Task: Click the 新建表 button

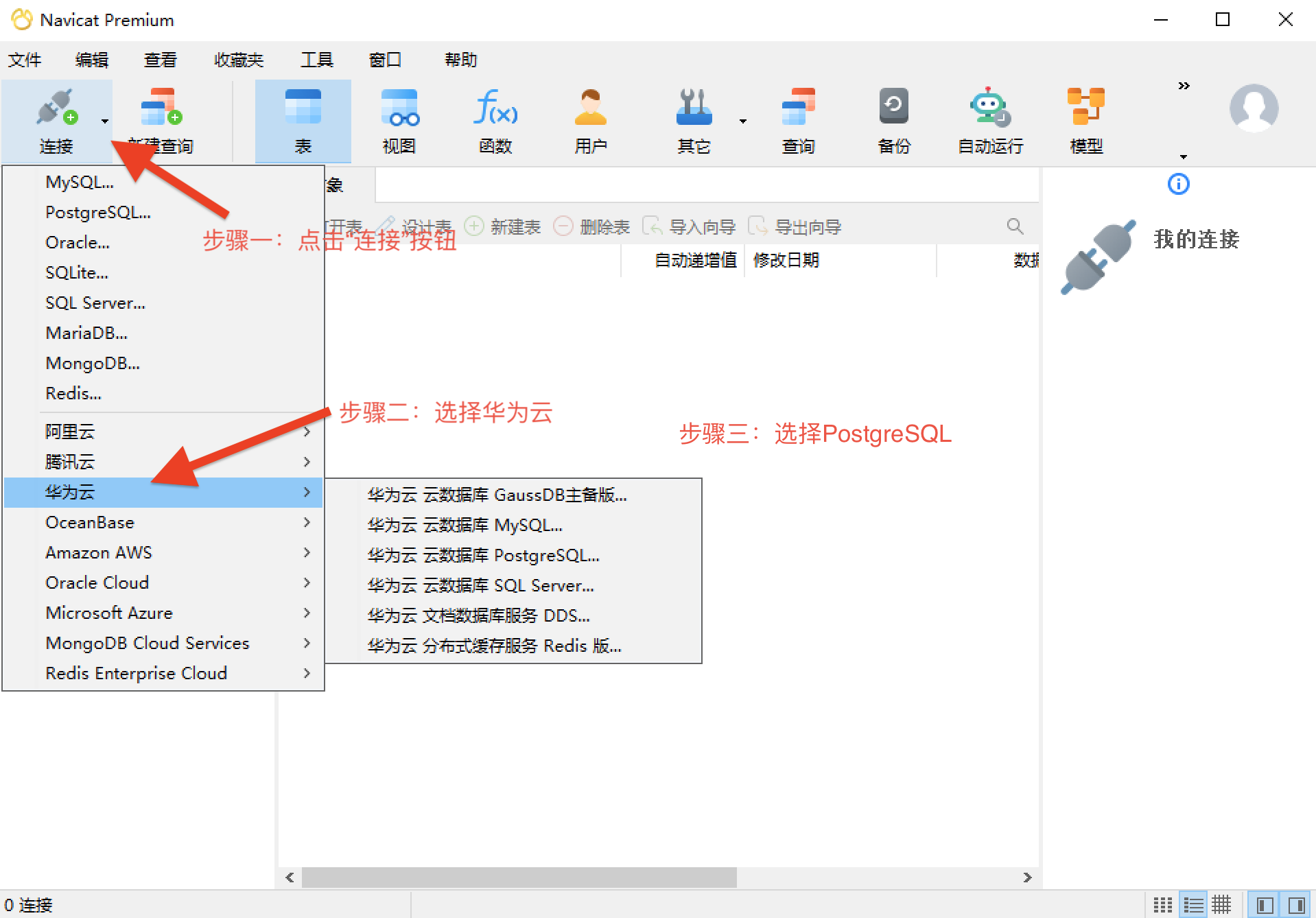Action: [x=503, y=226]
